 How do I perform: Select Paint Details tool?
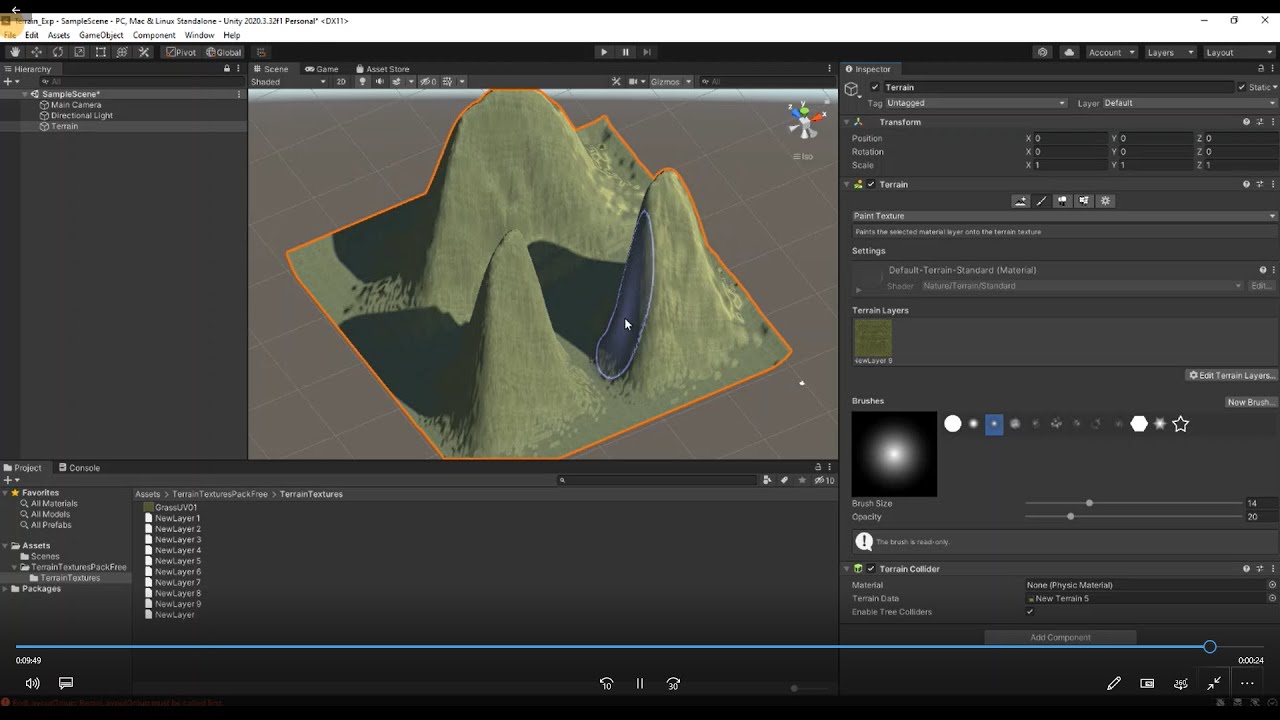point(1084,201)
